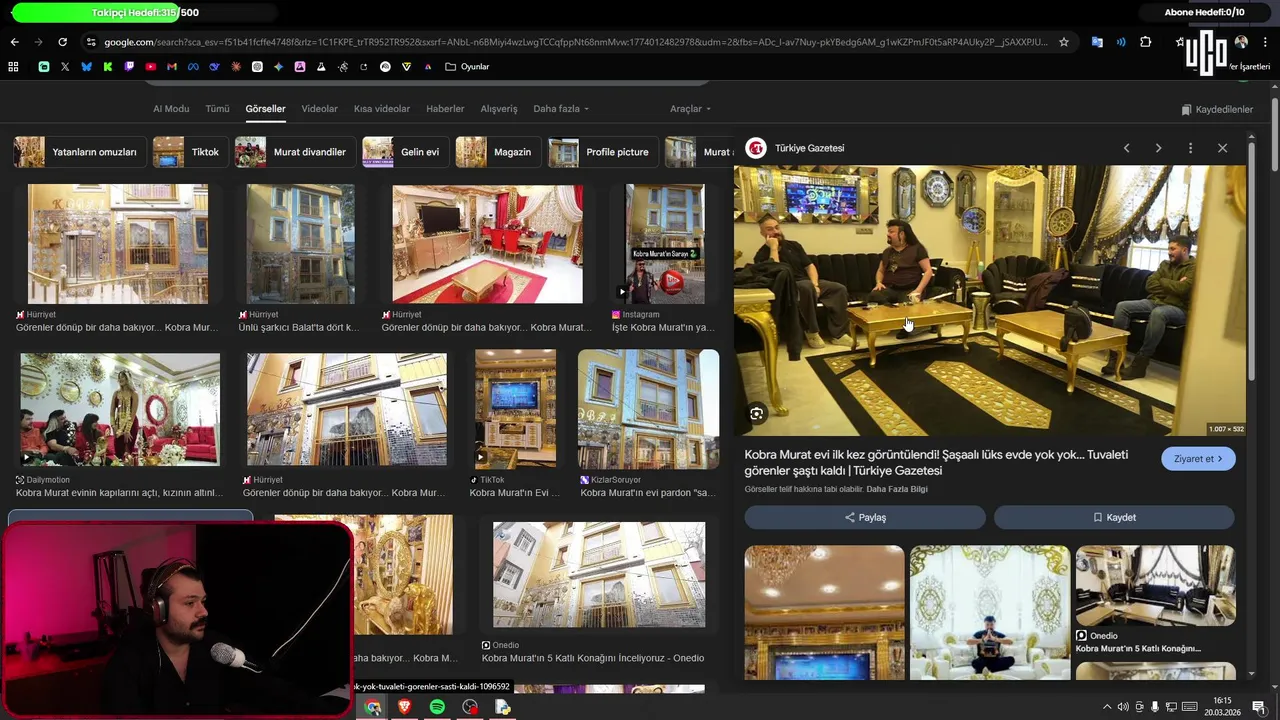The image size is (1280, 720).
Task: Open the Bluesky butterfly bookmark
Action: click(86, 67)
